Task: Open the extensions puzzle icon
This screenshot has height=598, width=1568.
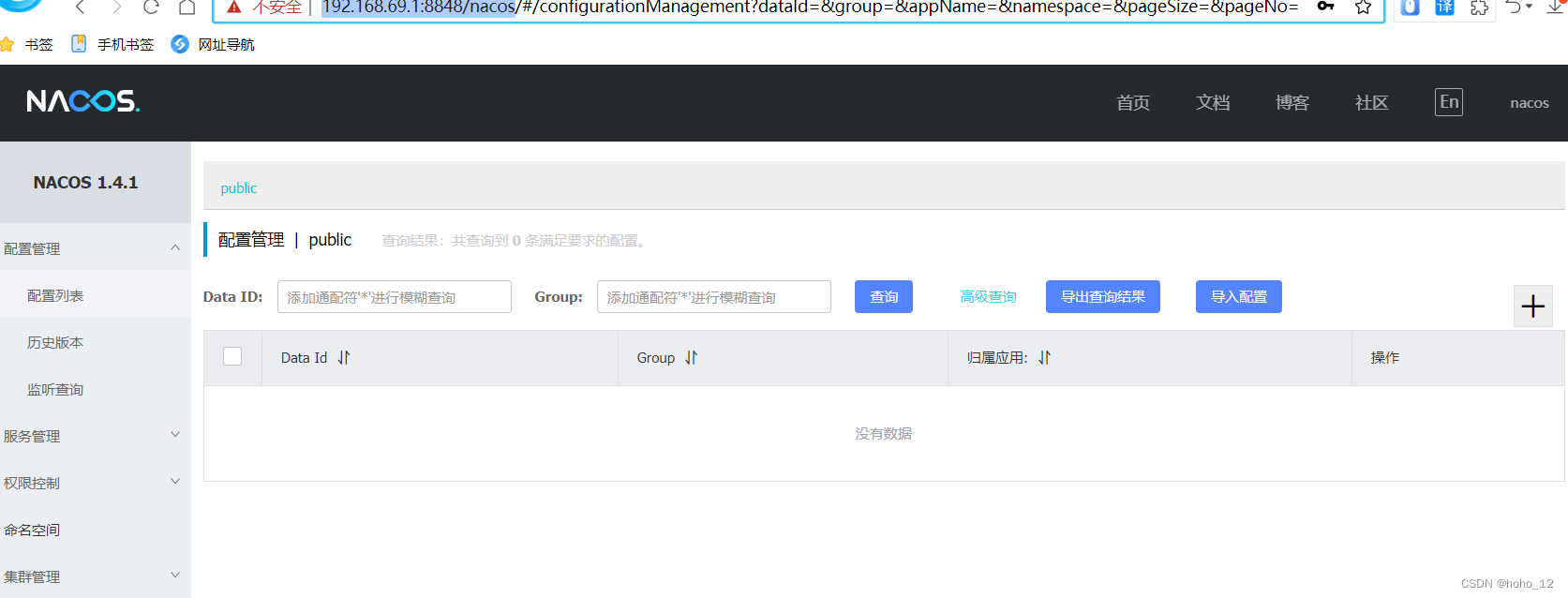Action: point(1479,7)
